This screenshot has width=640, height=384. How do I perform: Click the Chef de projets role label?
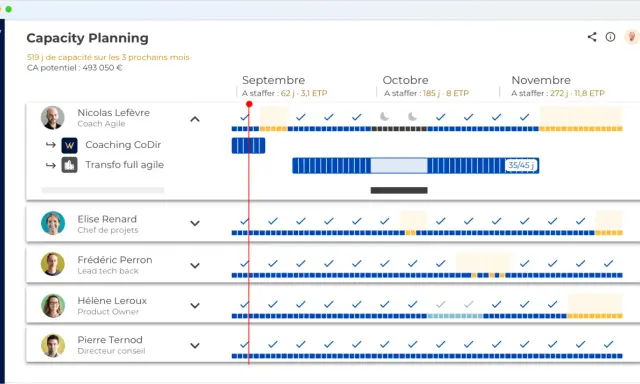(x=108, y=230)
